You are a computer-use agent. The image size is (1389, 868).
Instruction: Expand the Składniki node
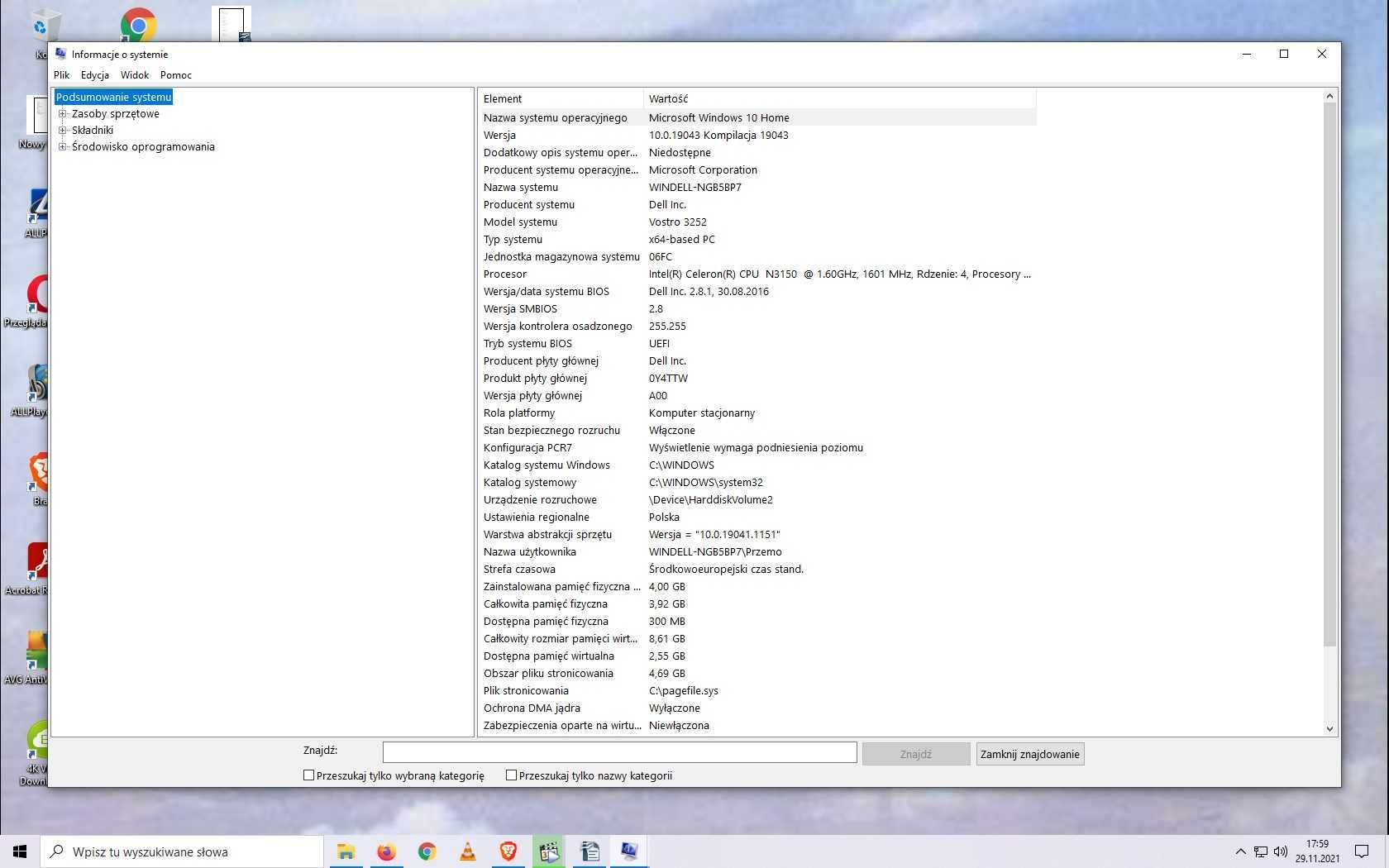62,131
